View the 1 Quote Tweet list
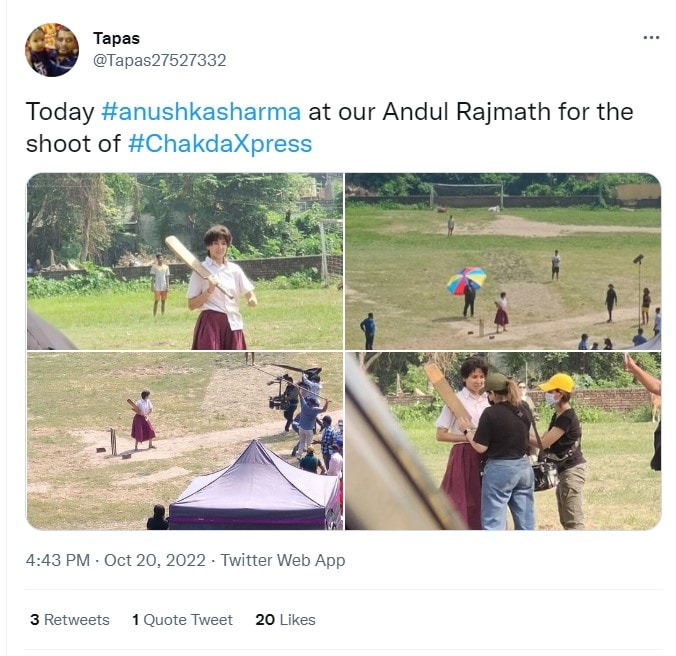The image size is (676, 656). click(182, 620)
